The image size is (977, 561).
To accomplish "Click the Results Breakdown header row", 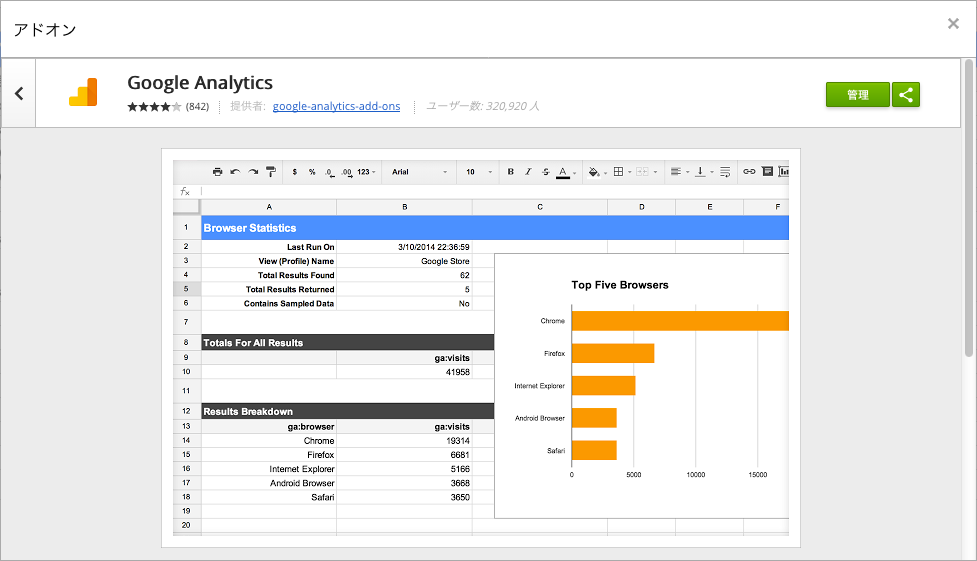I will pos(348,411).
